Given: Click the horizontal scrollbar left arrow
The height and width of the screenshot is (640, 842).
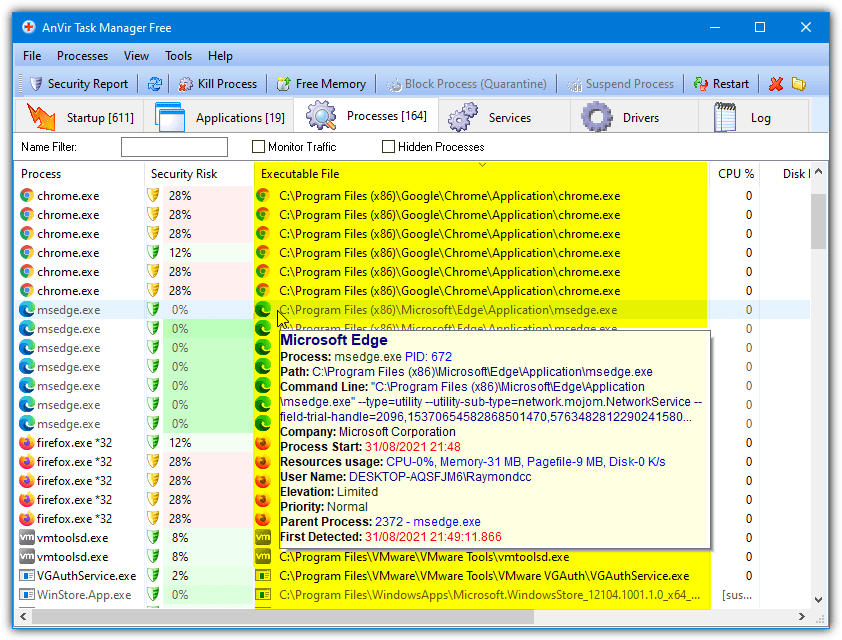Looking at the screenshot, I should tap(23, 616).
